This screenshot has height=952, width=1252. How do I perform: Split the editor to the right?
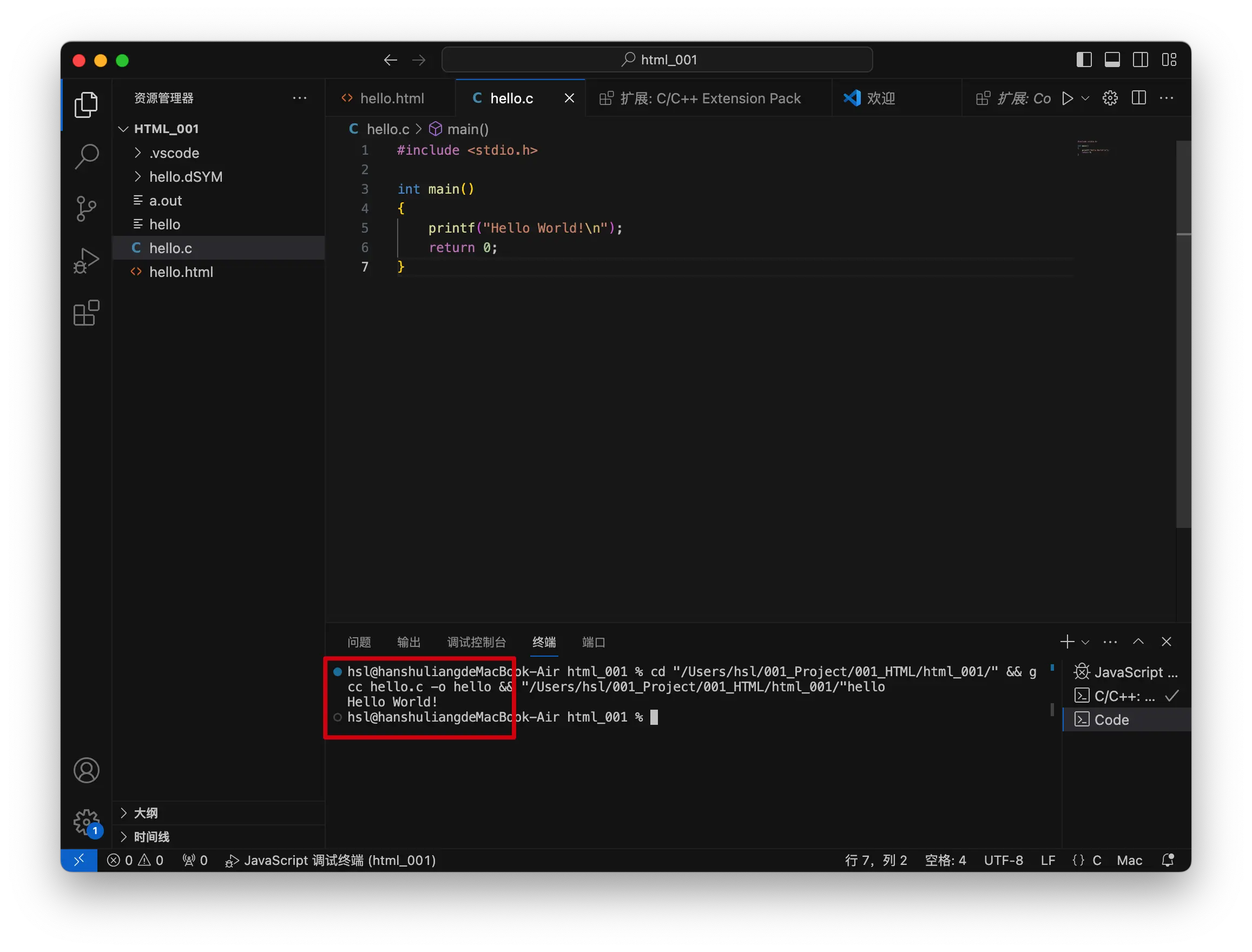tap(1139, 98)
